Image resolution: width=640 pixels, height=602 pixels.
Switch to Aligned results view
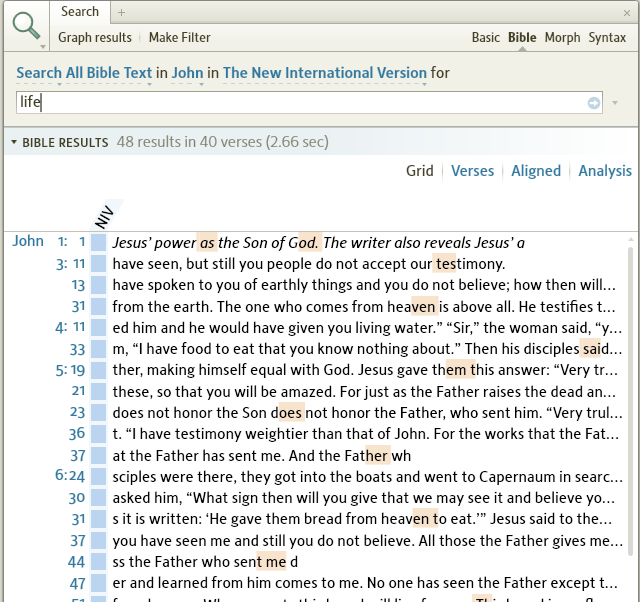tap(536, 171)
